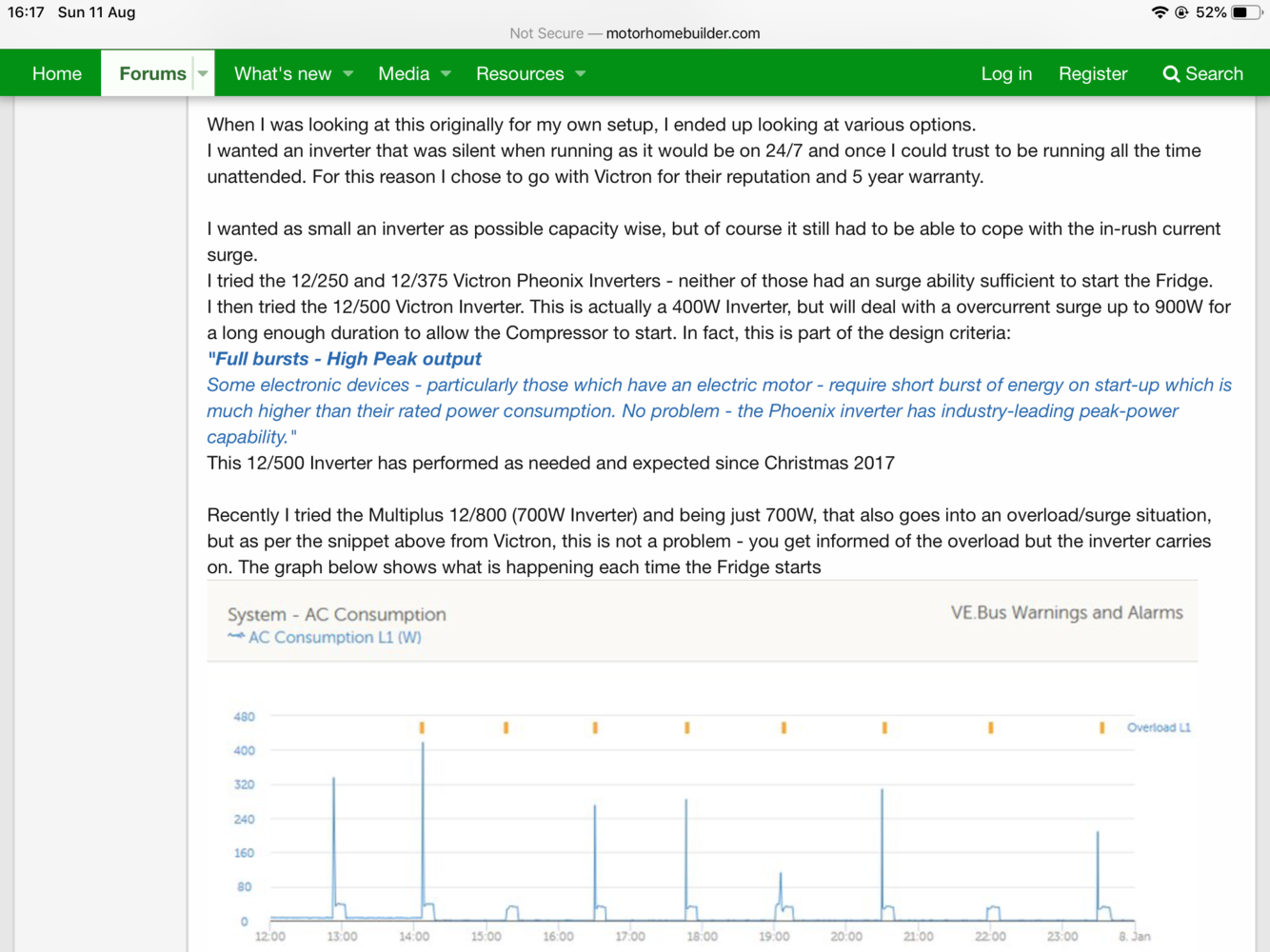Expand the What's new dropdown arrow
The image size is (1270, 952).
tap(348, 73)
